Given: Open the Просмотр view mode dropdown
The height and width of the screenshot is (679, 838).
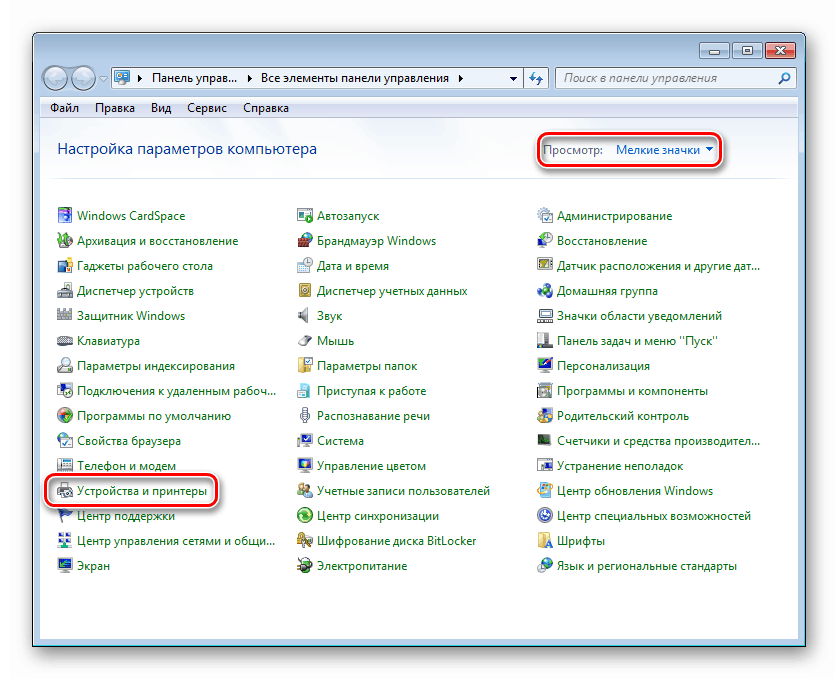Looking at the screenshot, I should coord(666,146).
